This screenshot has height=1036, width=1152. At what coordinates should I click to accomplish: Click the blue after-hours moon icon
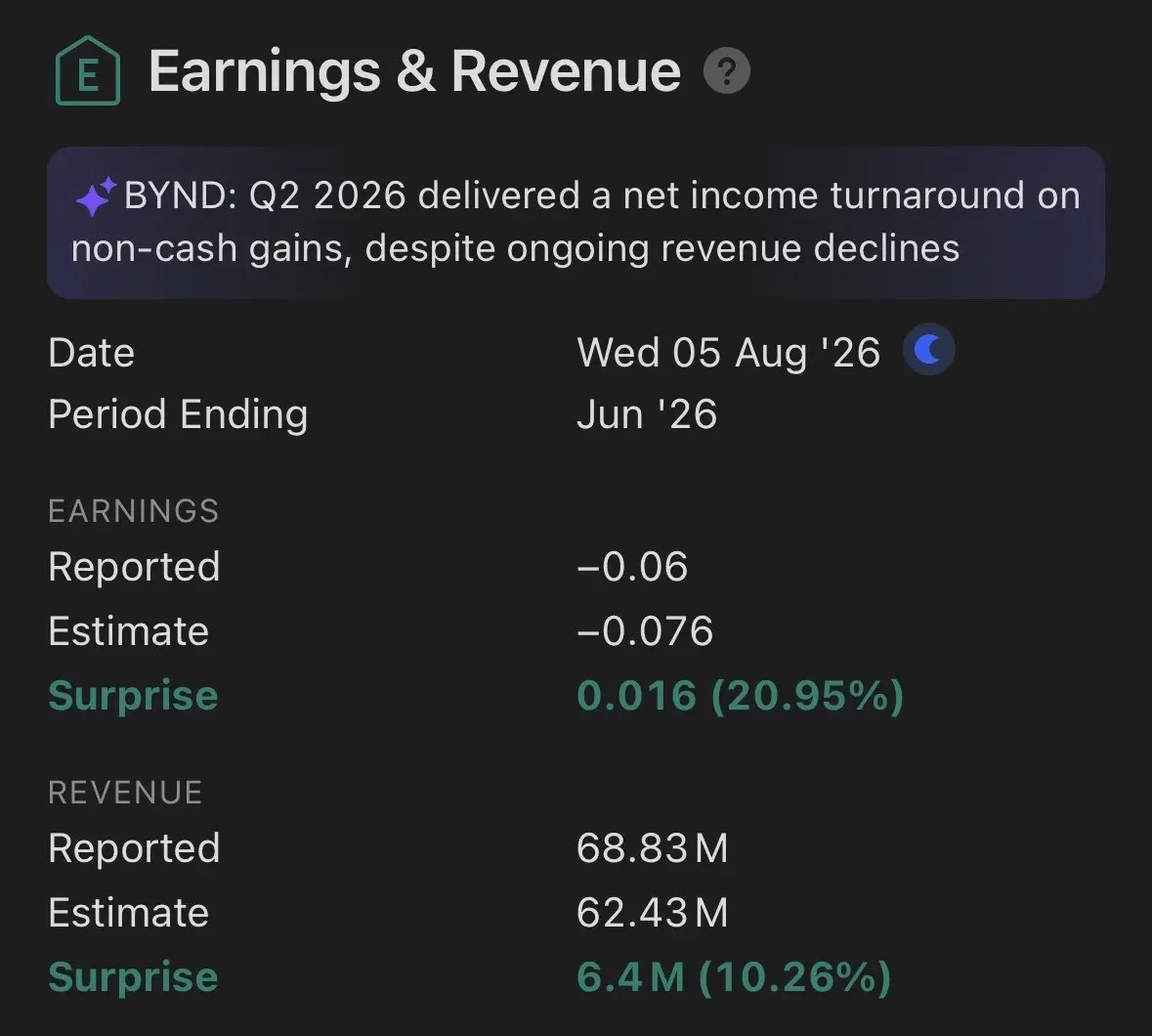point(928,350)
